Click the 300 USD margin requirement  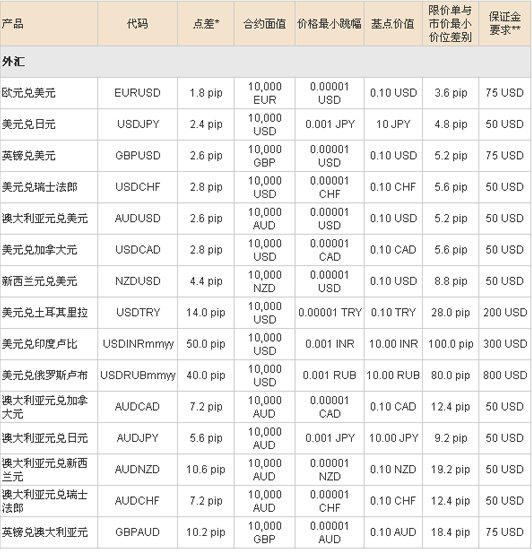505,344
